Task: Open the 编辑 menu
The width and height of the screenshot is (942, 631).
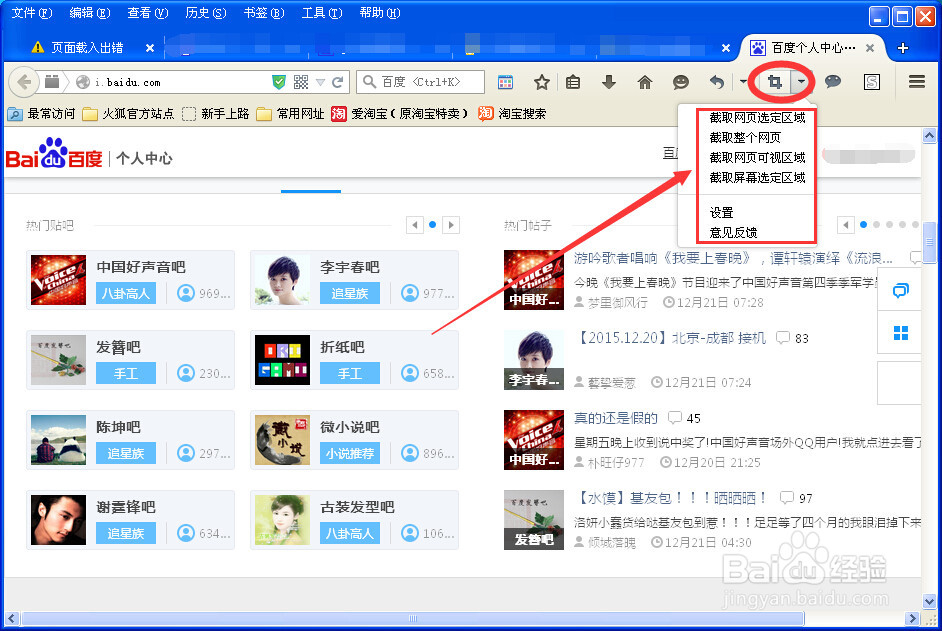Action: (x=90, y=13)
